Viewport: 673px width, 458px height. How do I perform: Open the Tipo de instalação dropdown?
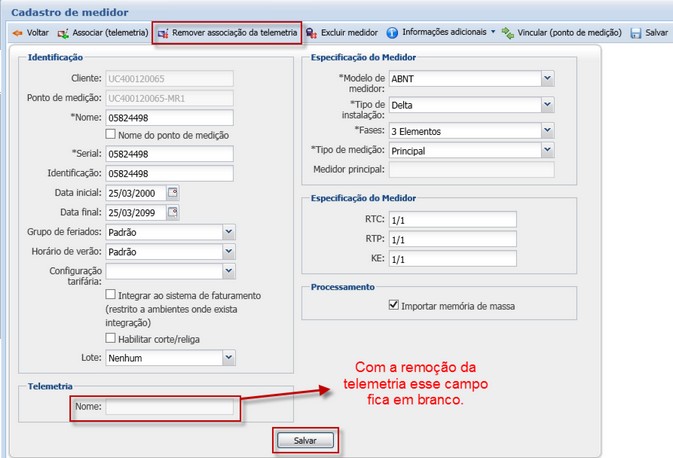pos(547,104)
